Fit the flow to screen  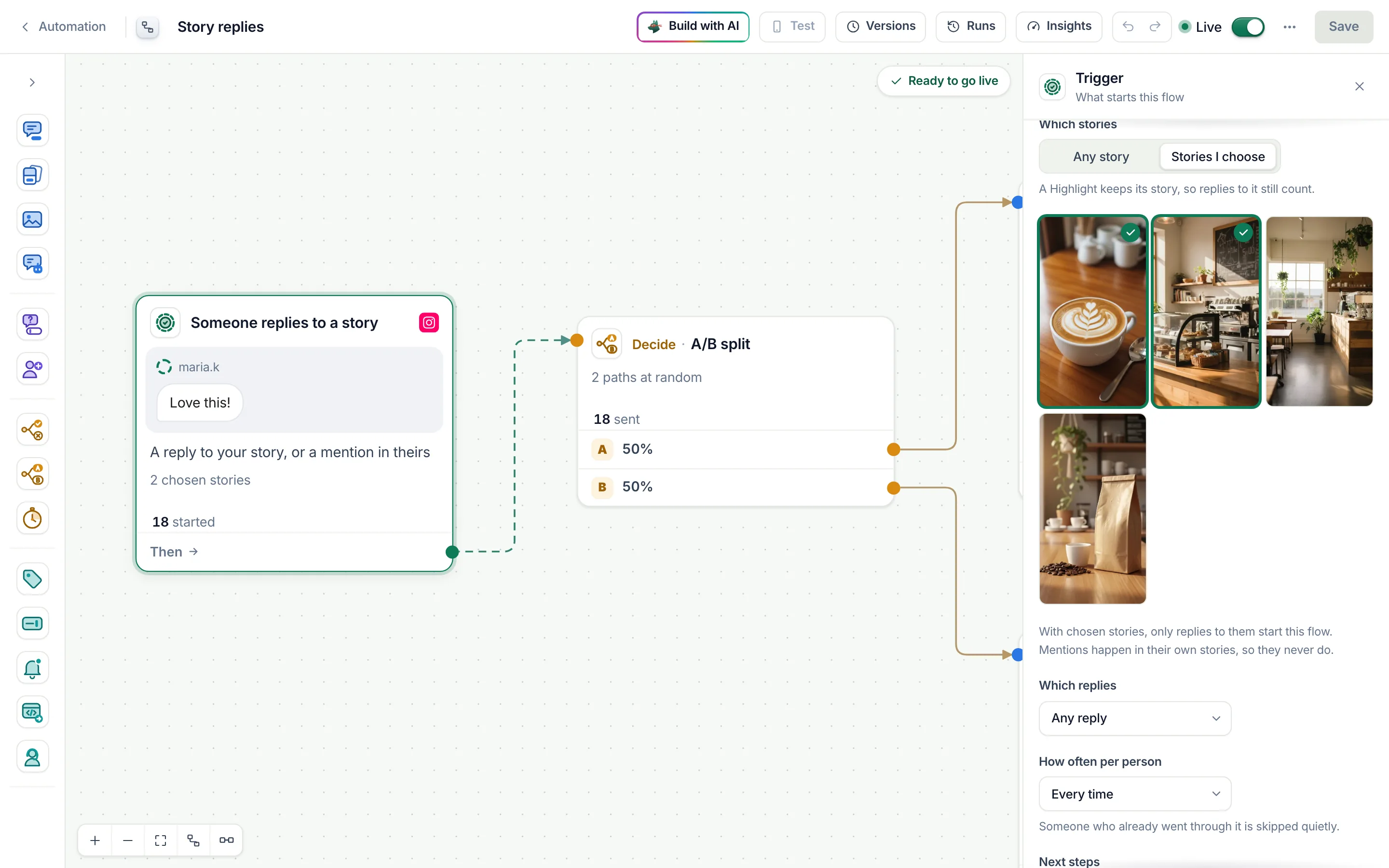pyautogui.click(x=161, y=841)
